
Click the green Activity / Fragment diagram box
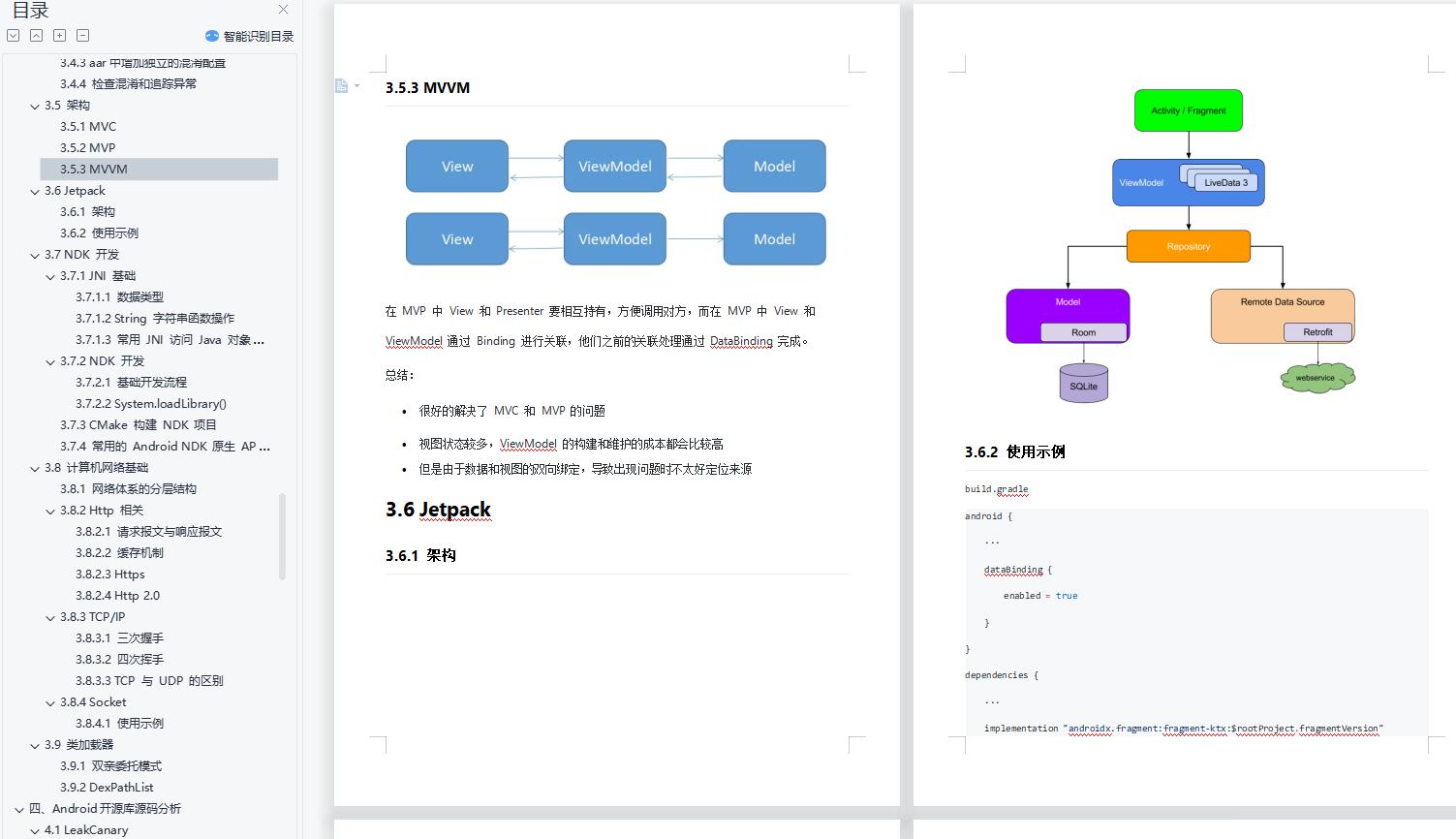[1188, 109]
